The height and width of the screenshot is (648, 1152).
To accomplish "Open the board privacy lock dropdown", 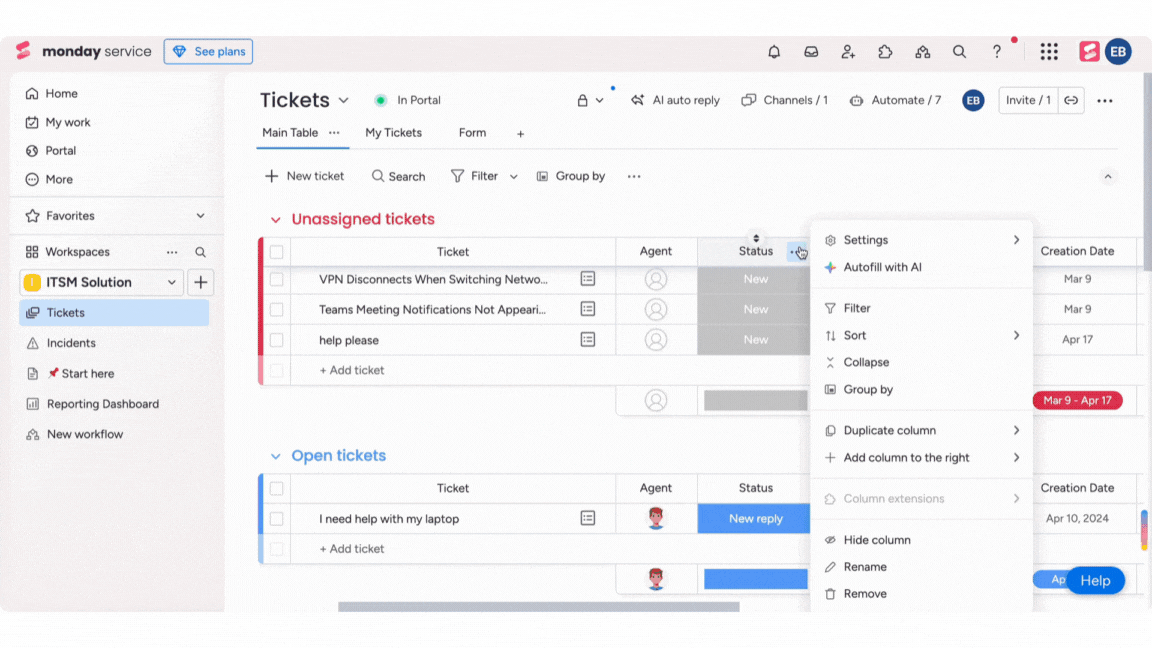I will pos(590,101).
